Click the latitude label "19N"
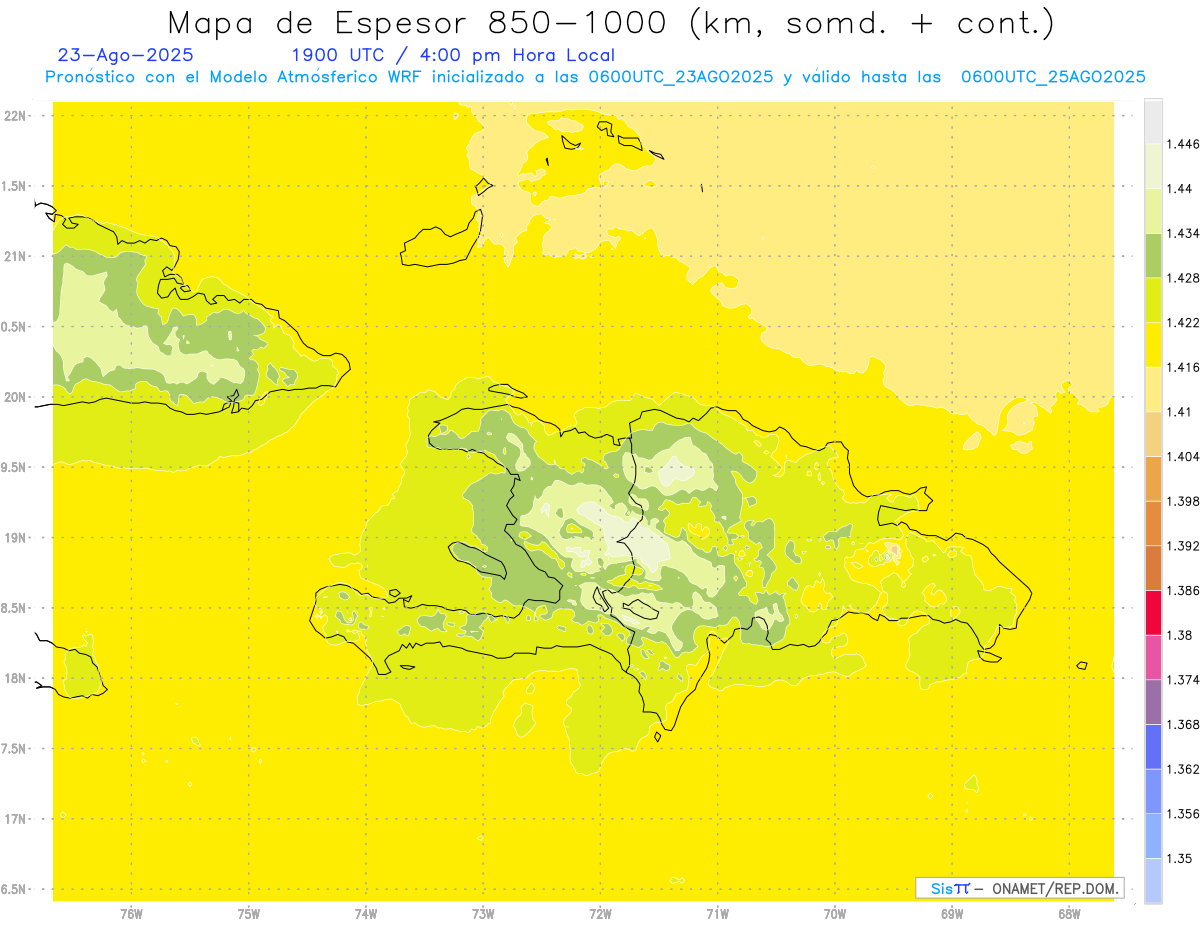This screenshot has width=1200, height=927. tap(16, 538)
